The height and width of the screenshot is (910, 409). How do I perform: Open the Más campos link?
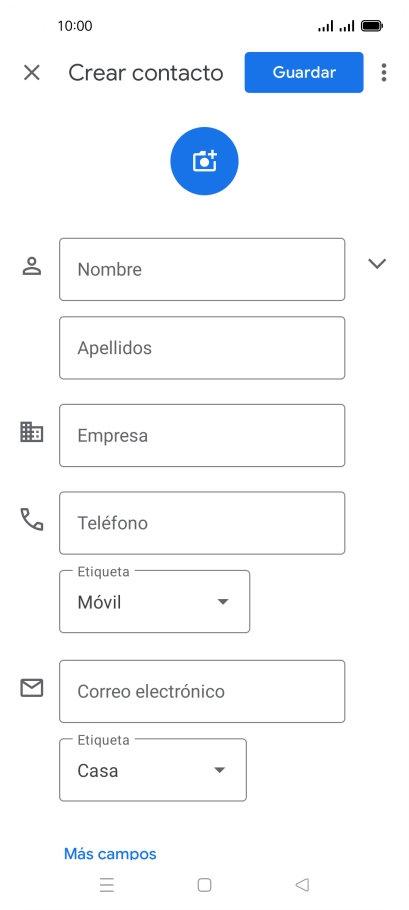pyautogui.click(x=110, y=854)
